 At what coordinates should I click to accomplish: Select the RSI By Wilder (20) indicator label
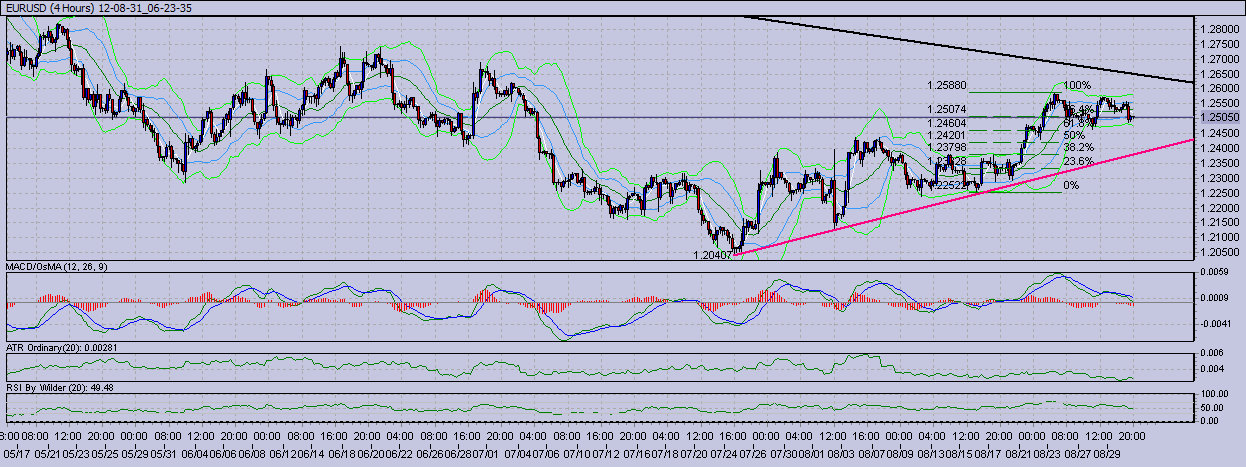[x=57, y=385]
